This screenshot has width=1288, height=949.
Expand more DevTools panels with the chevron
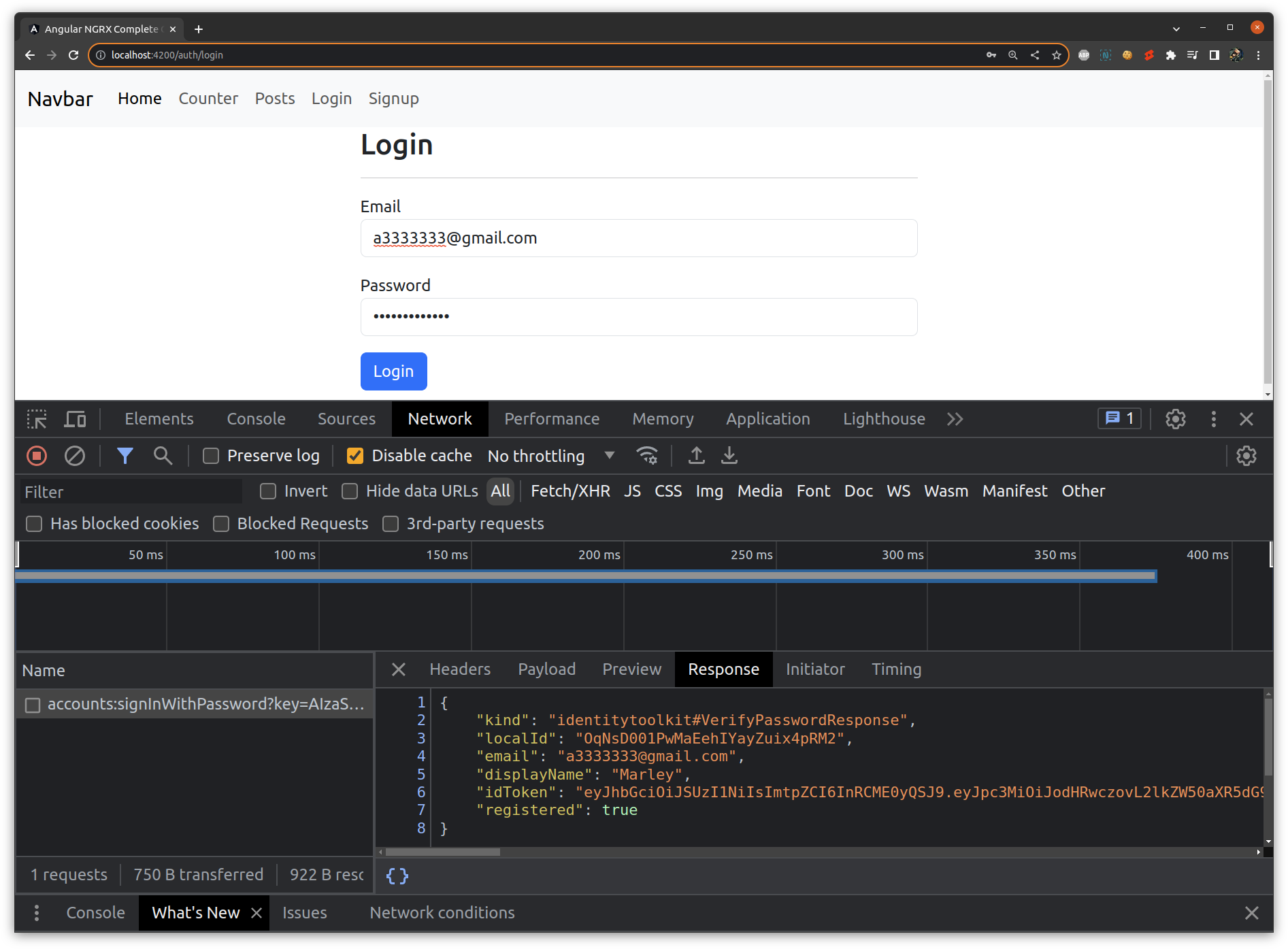(x=955, y=419)
